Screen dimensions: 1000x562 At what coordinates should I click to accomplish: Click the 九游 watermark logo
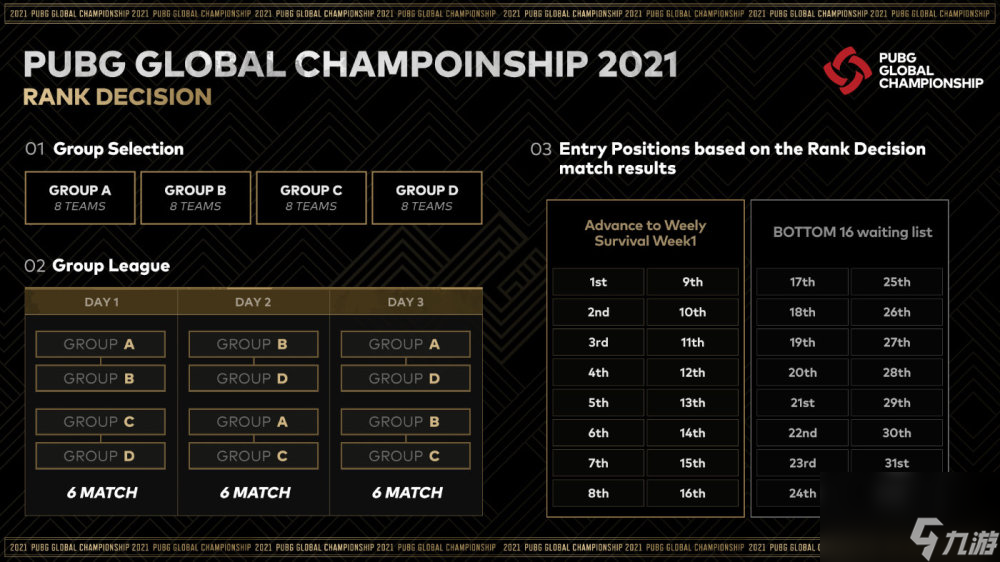[953, 539]
